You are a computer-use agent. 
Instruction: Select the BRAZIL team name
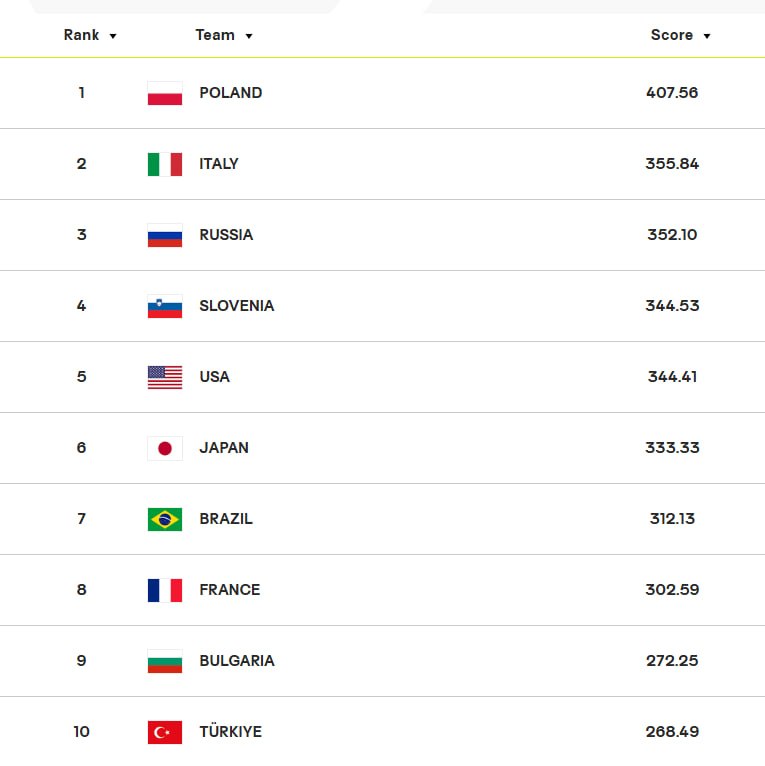pos(226,518)
